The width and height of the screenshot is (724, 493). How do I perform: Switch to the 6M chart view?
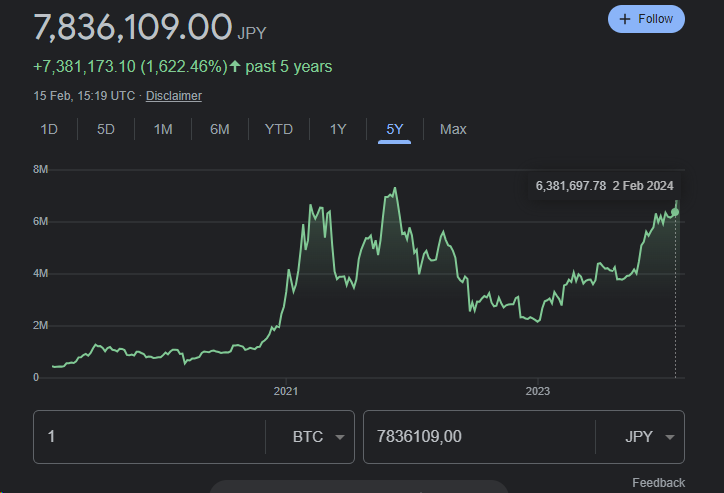pos(220,129)
